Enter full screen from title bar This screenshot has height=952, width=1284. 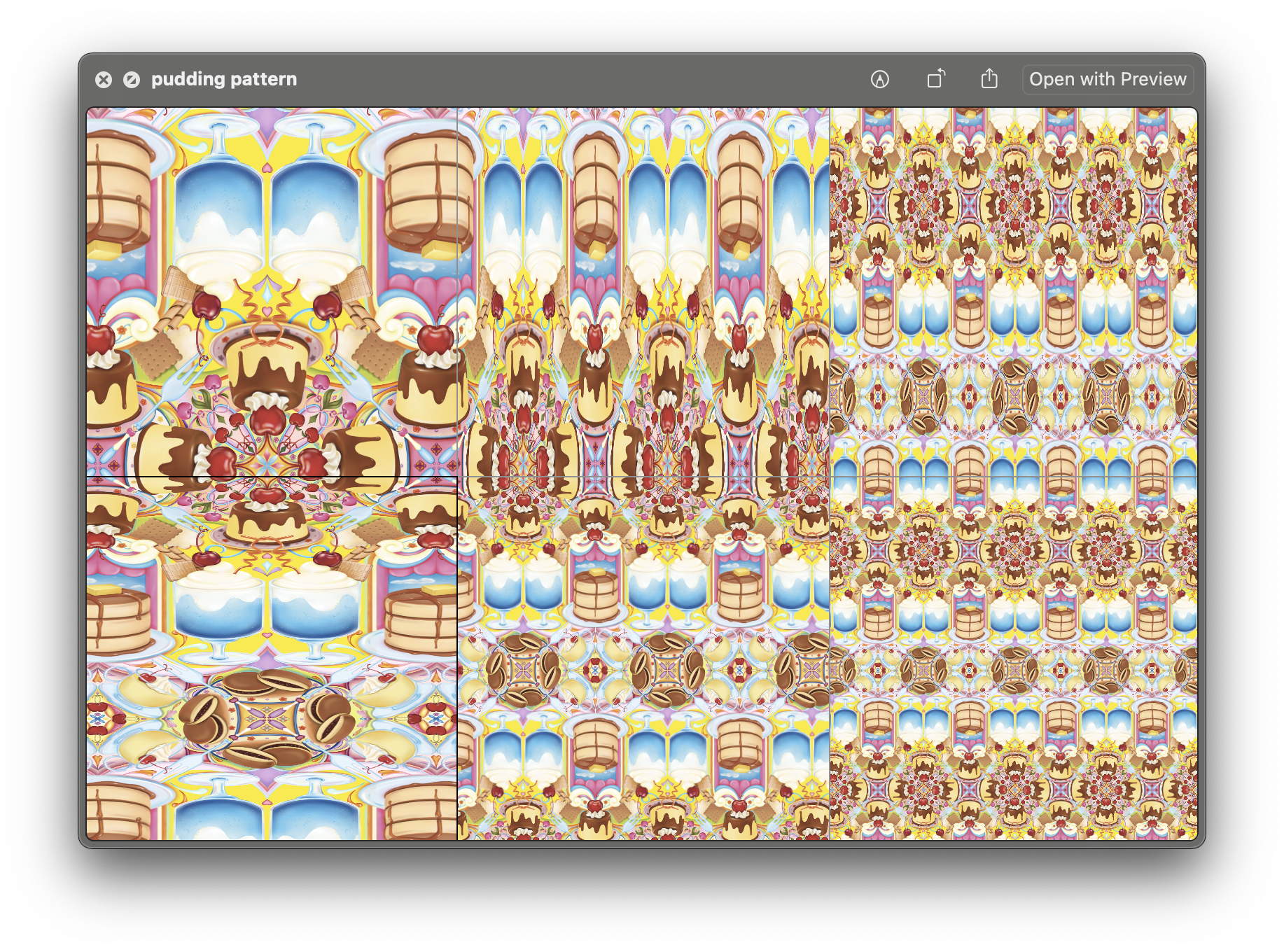pos(132,80)
